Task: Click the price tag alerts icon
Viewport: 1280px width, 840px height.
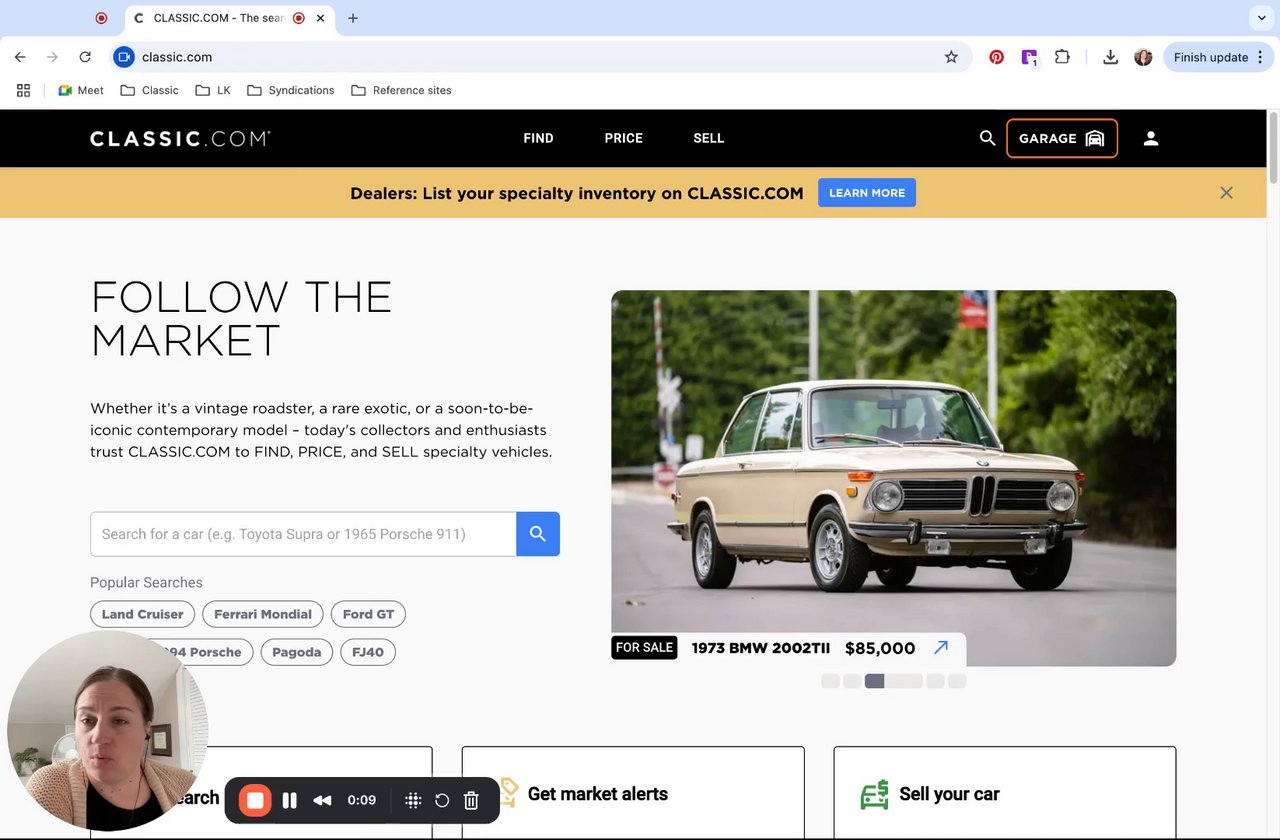Action: click(x=508, y=793)
